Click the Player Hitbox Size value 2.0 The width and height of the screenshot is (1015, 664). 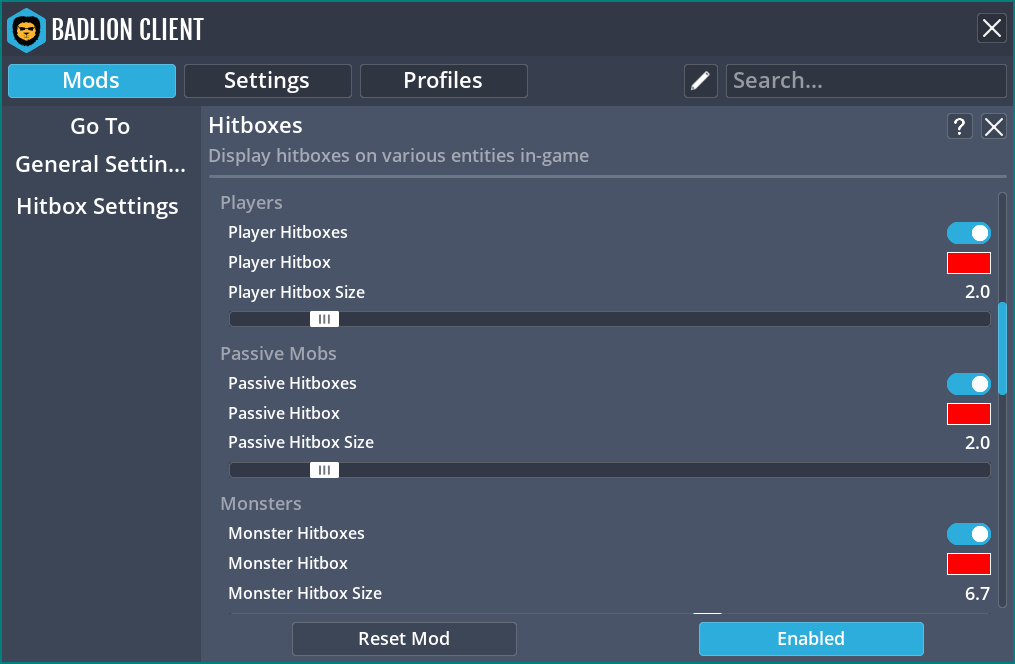(977, 292)
